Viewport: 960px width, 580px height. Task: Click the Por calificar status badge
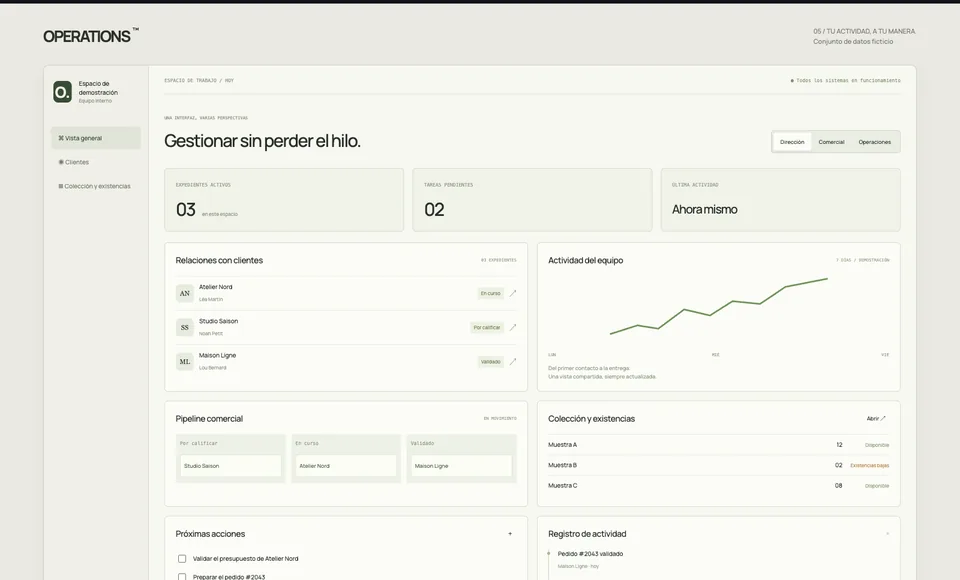click(487, 328)
